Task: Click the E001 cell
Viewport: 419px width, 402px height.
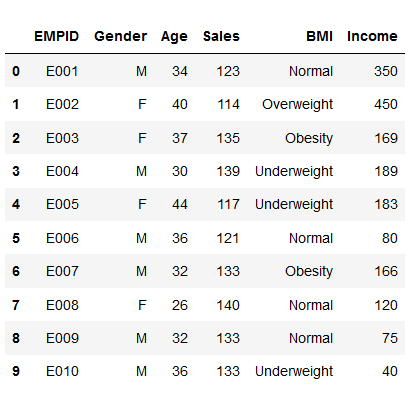Action: [62, 71]
